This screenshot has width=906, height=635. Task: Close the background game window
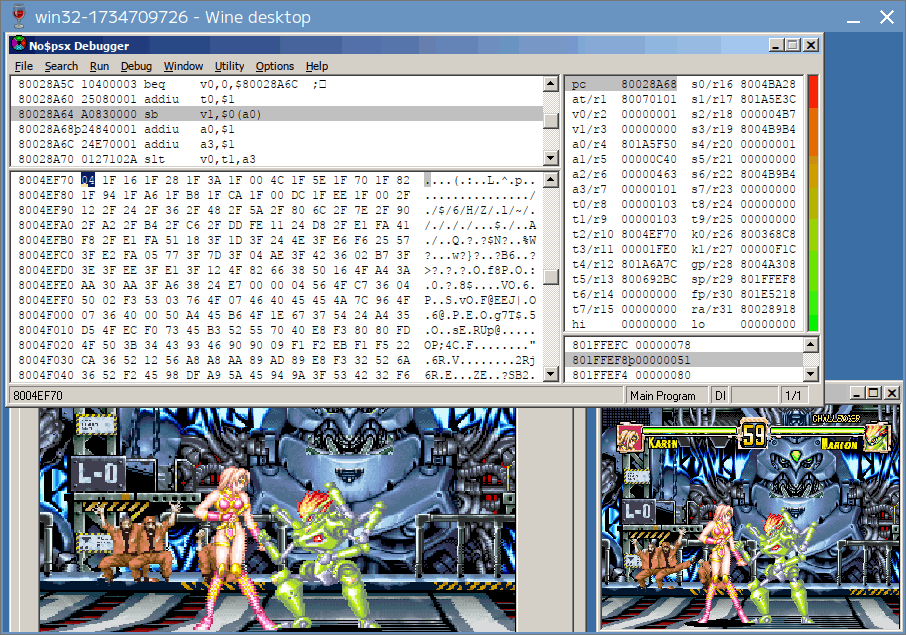click(892, 393)
